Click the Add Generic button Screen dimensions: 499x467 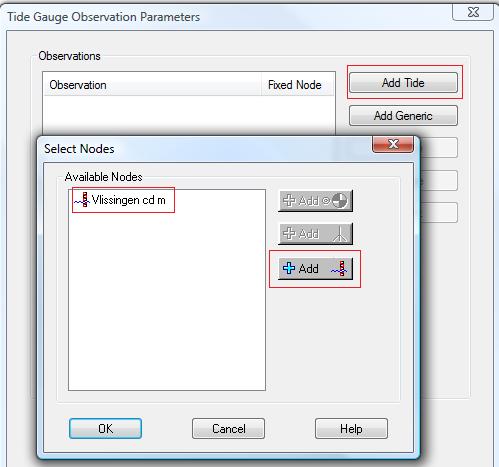tap(403, 116)
